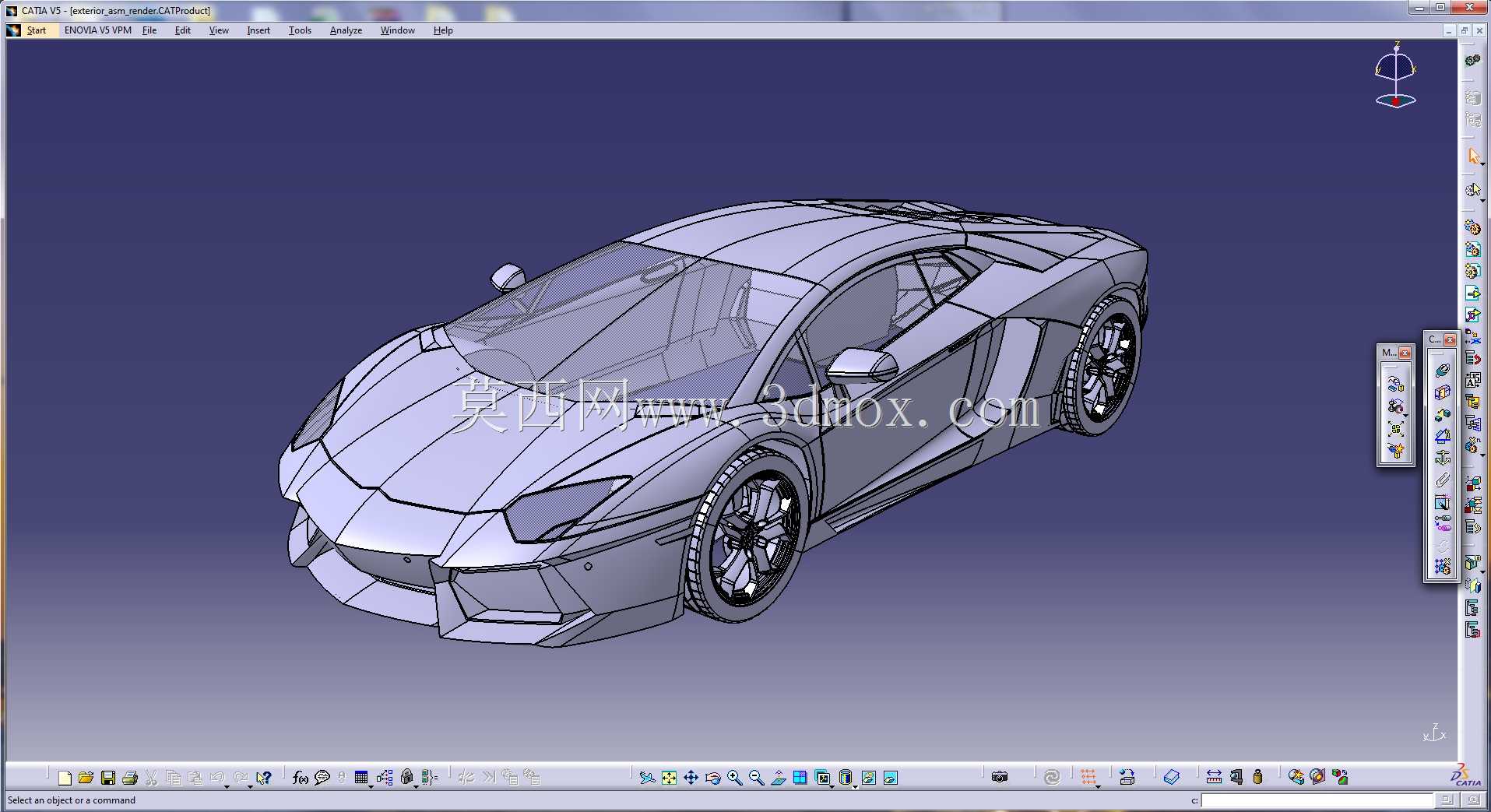Image resolution: width=1491 pixels, height=812 pixels.
Task: Click the Select arrow tool on right toolbar
Action: (1473, 156)
